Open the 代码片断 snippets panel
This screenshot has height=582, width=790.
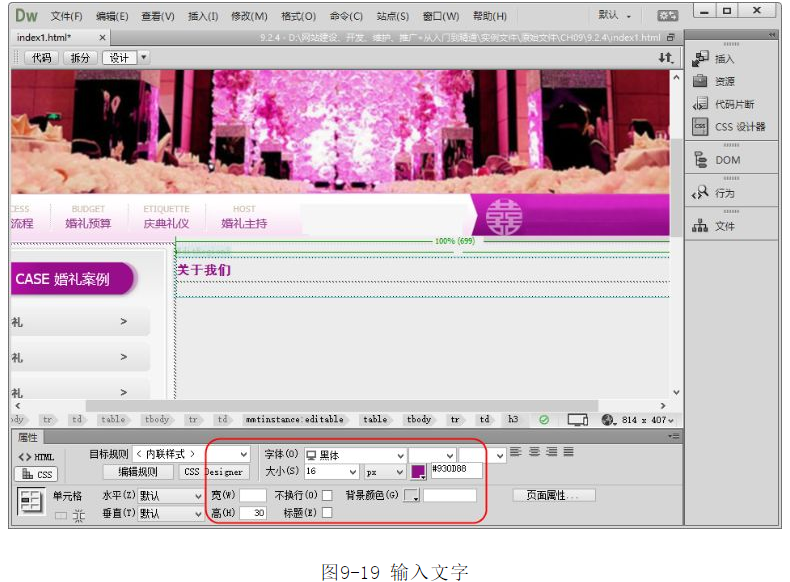pos(733,104)
